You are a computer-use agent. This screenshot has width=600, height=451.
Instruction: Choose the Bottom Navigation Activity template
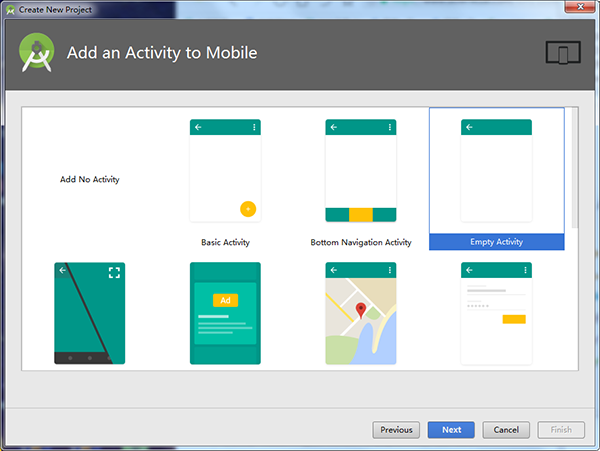point(360,171)
